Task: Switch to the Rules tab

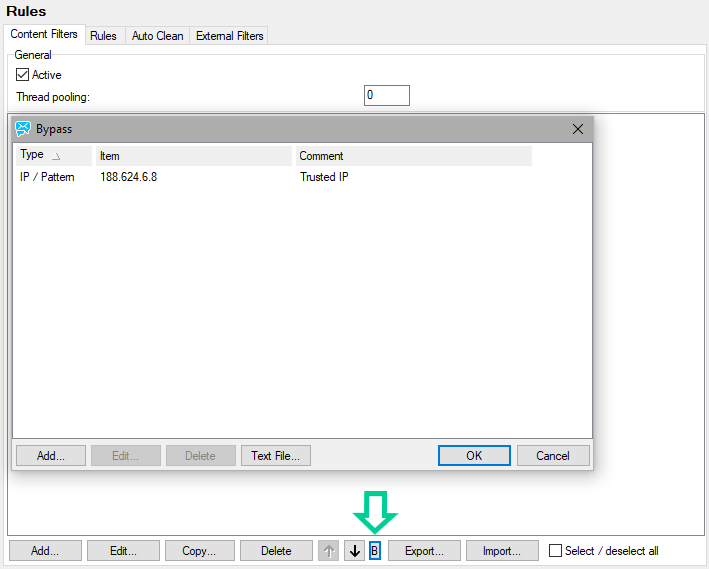Action: point(104,36)
